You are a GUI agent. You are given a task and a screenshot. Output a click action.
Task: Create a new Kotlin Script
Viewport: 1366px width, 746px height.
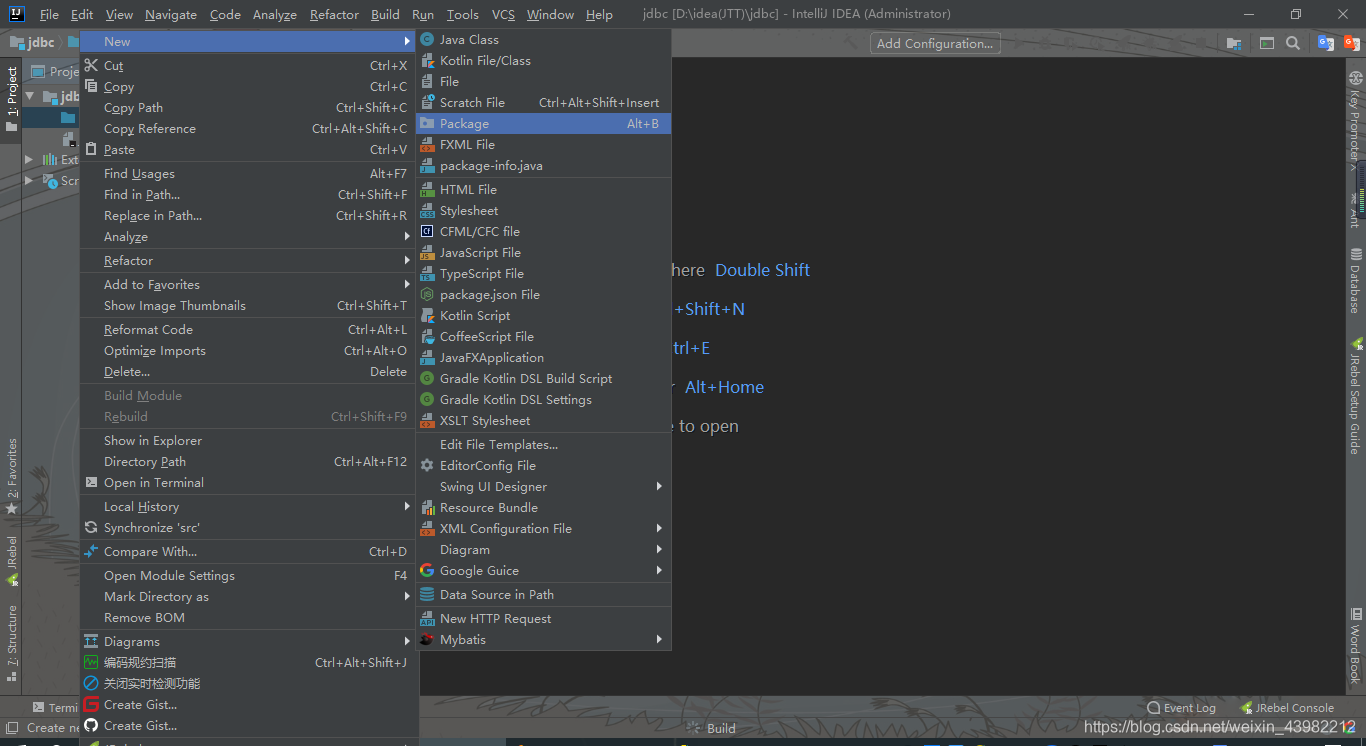click(543, 315)
